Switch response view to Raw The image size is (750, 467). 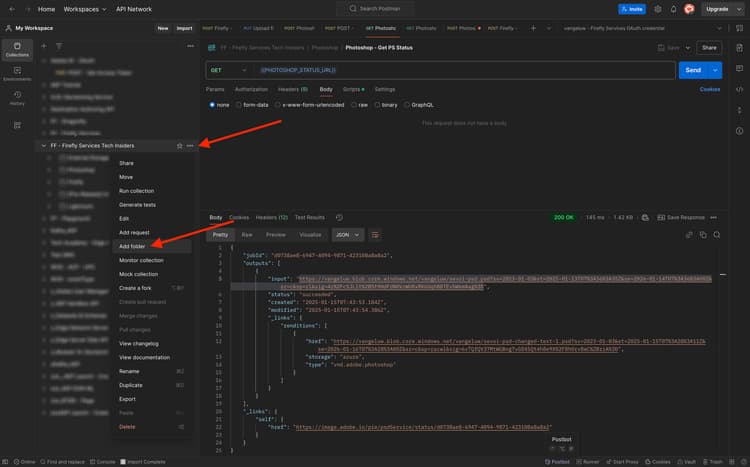click(247, 235)
